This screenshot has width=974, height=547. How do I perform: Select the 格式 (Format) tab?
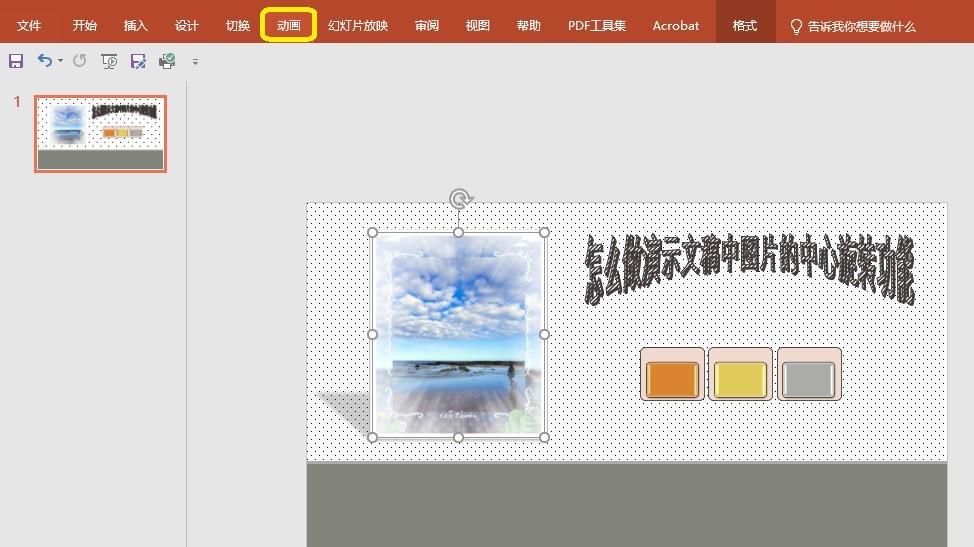pos(745,26)
